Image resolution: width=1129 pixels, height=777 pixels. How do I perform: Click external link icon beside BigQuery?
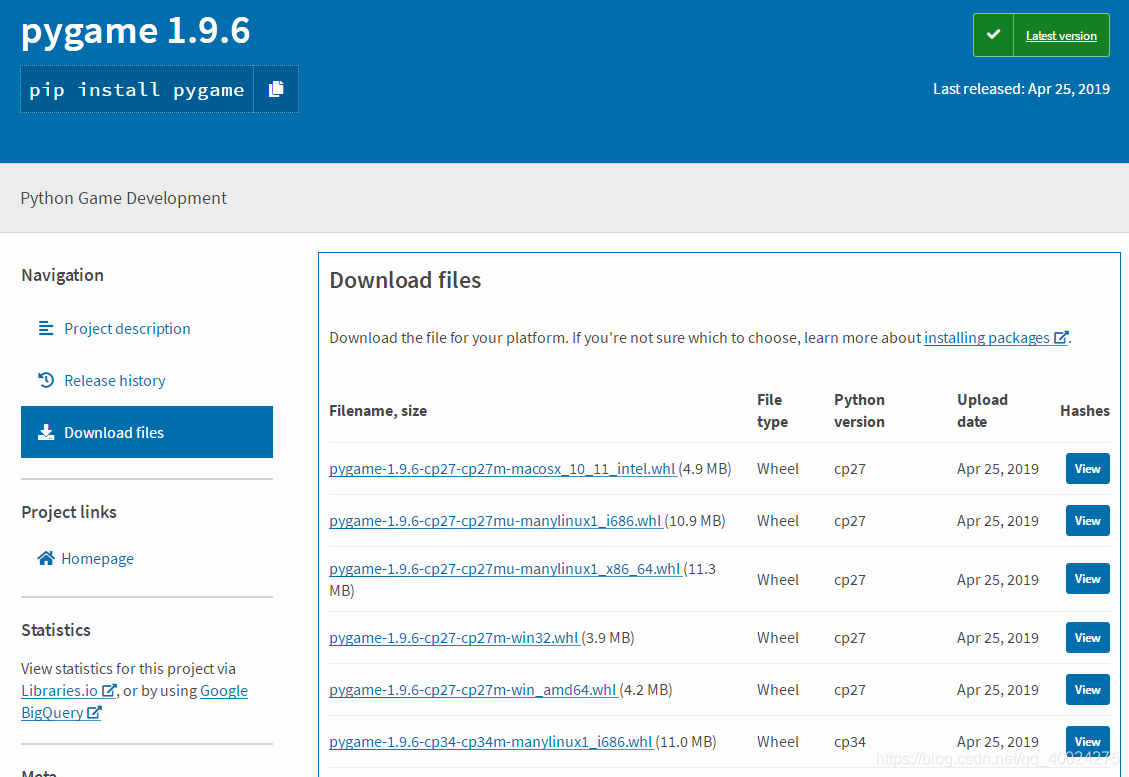(94, 712)
